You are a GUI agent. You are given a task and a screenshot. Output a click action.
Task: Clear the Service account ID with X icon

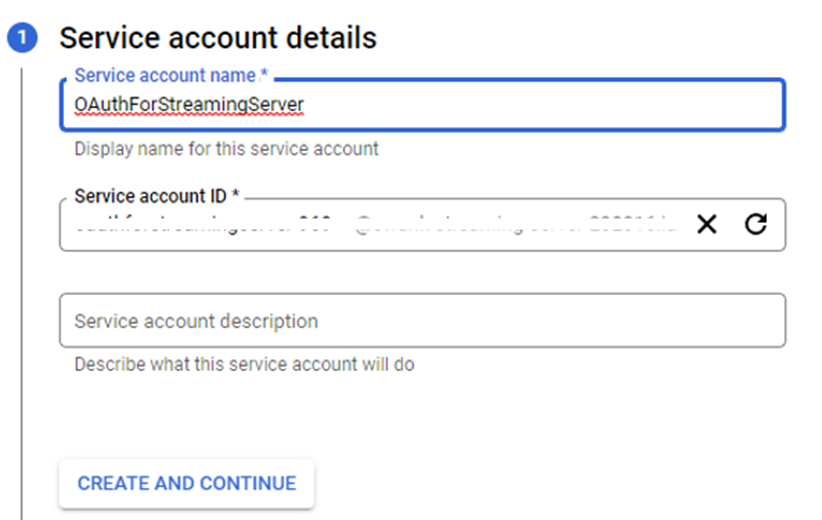[x=706, y=224]
